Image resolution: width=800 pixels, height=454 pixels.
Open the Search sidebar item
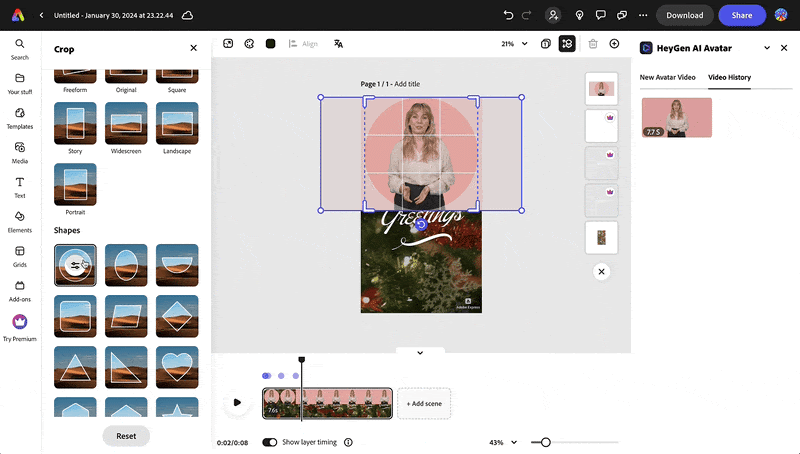[x=19, y=49]
